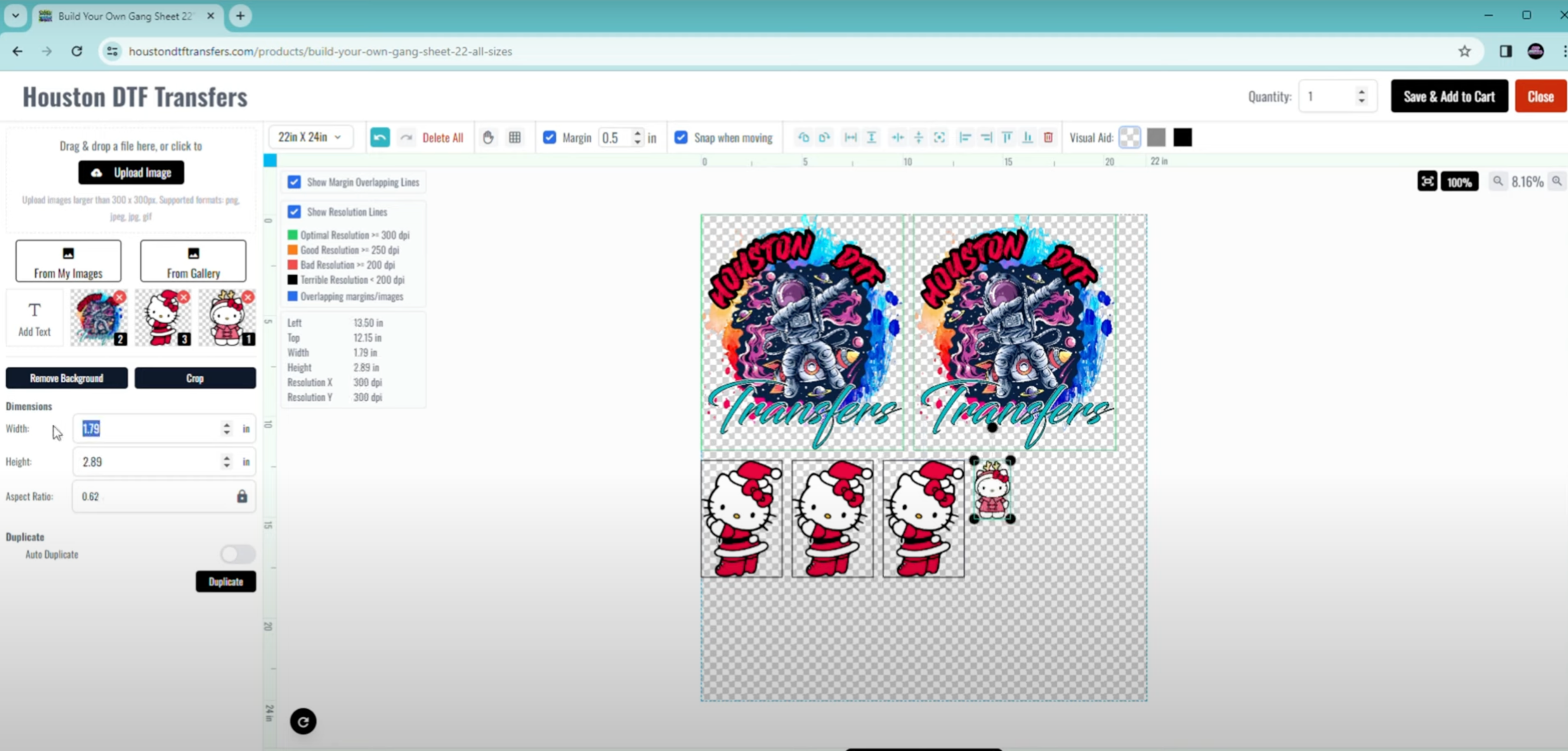This screenshot has height=751, width=1568.
Task: Select the hand pan tool
Action: pyautogui.click(x=488, y=137)
